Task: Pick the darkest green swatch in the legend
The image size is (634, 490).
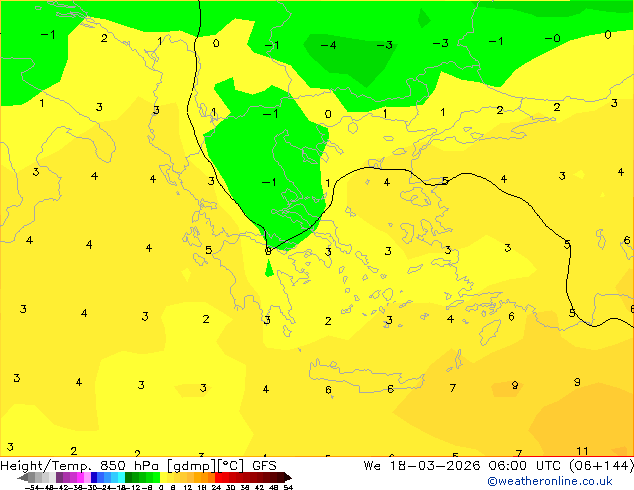Action: pyautogui.click(x=129, y=477)
